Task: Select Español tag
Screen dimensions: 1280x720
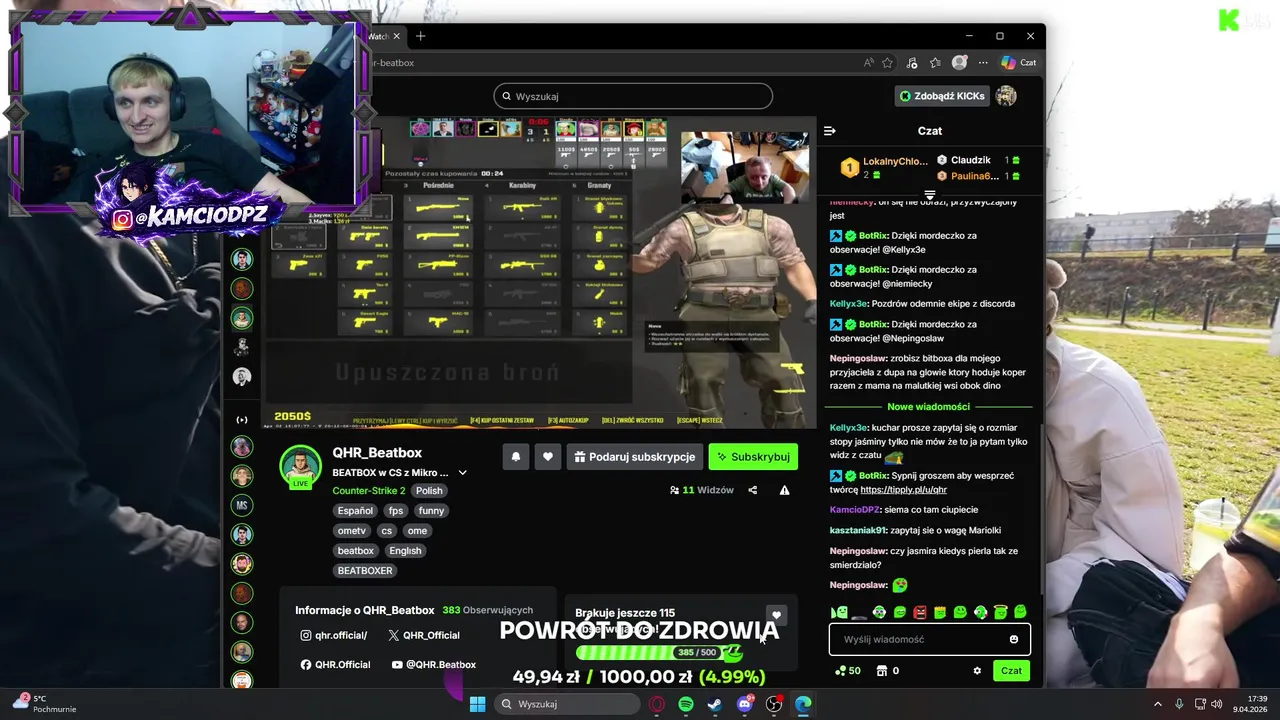Action: pos(355,511)
